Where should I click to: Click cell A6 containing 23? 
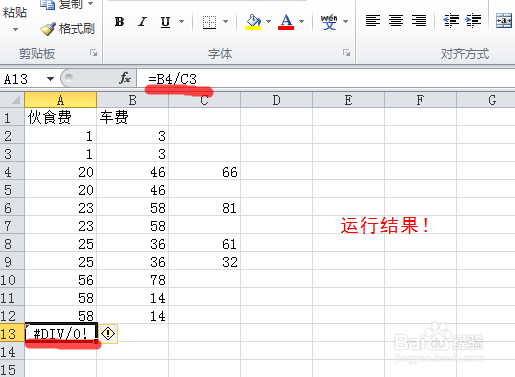coord(61,207)
